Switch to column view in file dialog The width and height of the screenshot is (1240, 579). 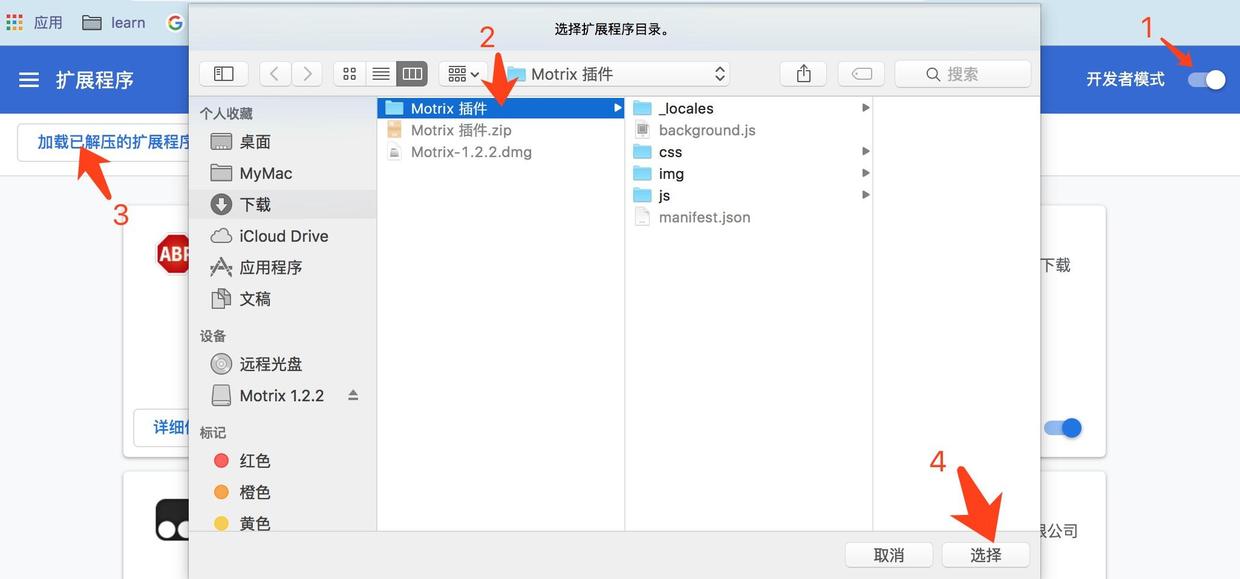tap(412, 74)
